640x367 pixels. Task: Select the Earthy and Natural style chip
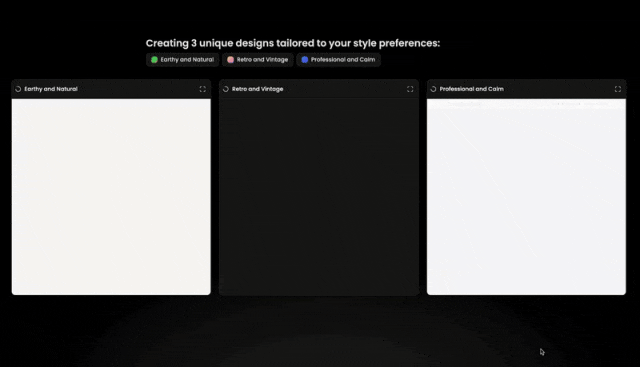pos(182,60)
